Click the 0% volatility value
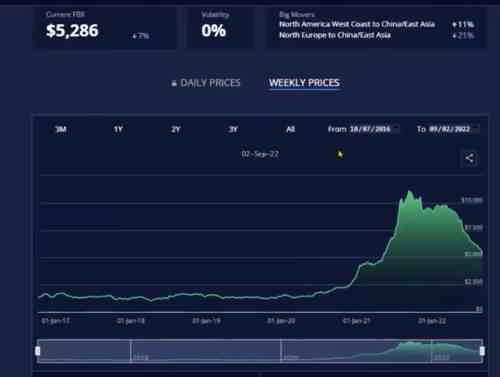The height and width of the screenshot is (377, 500). click(x=214, y=31)
